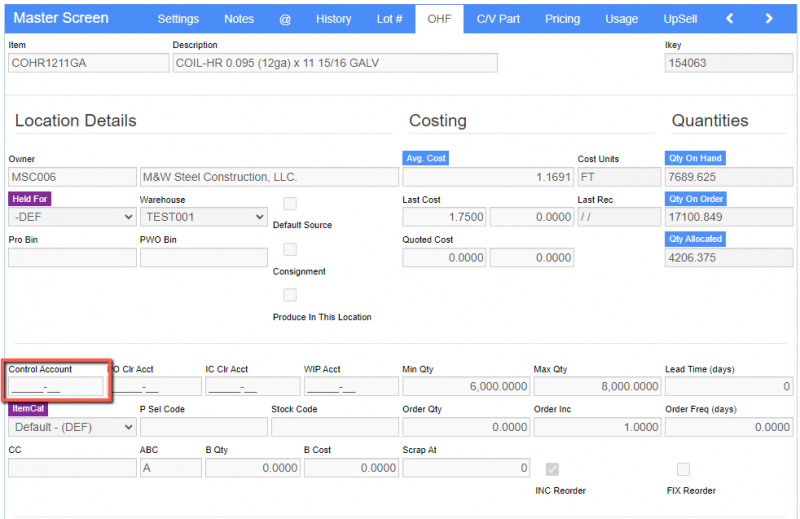
Task: Open the @ tab
Action: click(x=285, y=19)
